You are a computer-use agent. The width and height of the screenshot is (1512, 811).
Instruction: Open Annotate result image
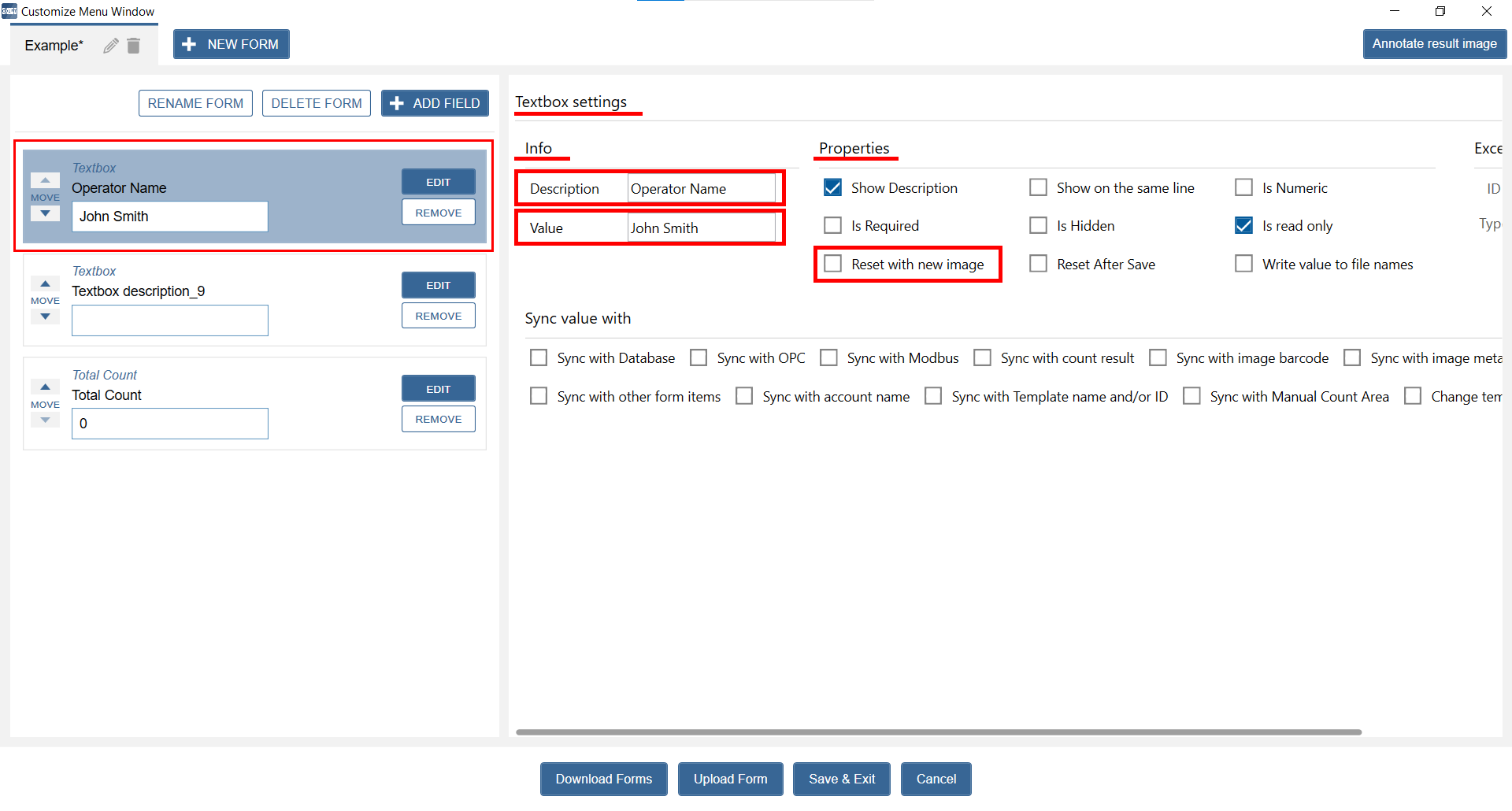click(x=1434, y=44)
